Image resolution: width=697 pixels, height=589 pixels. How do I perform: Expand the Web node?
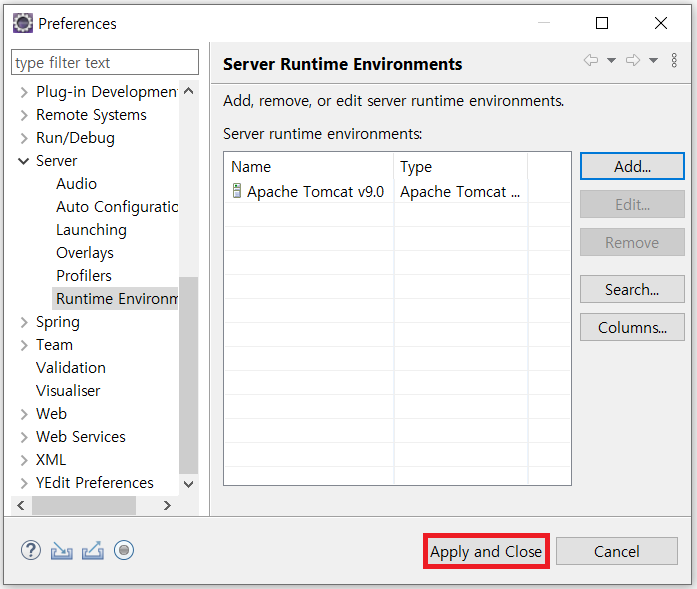24,414
